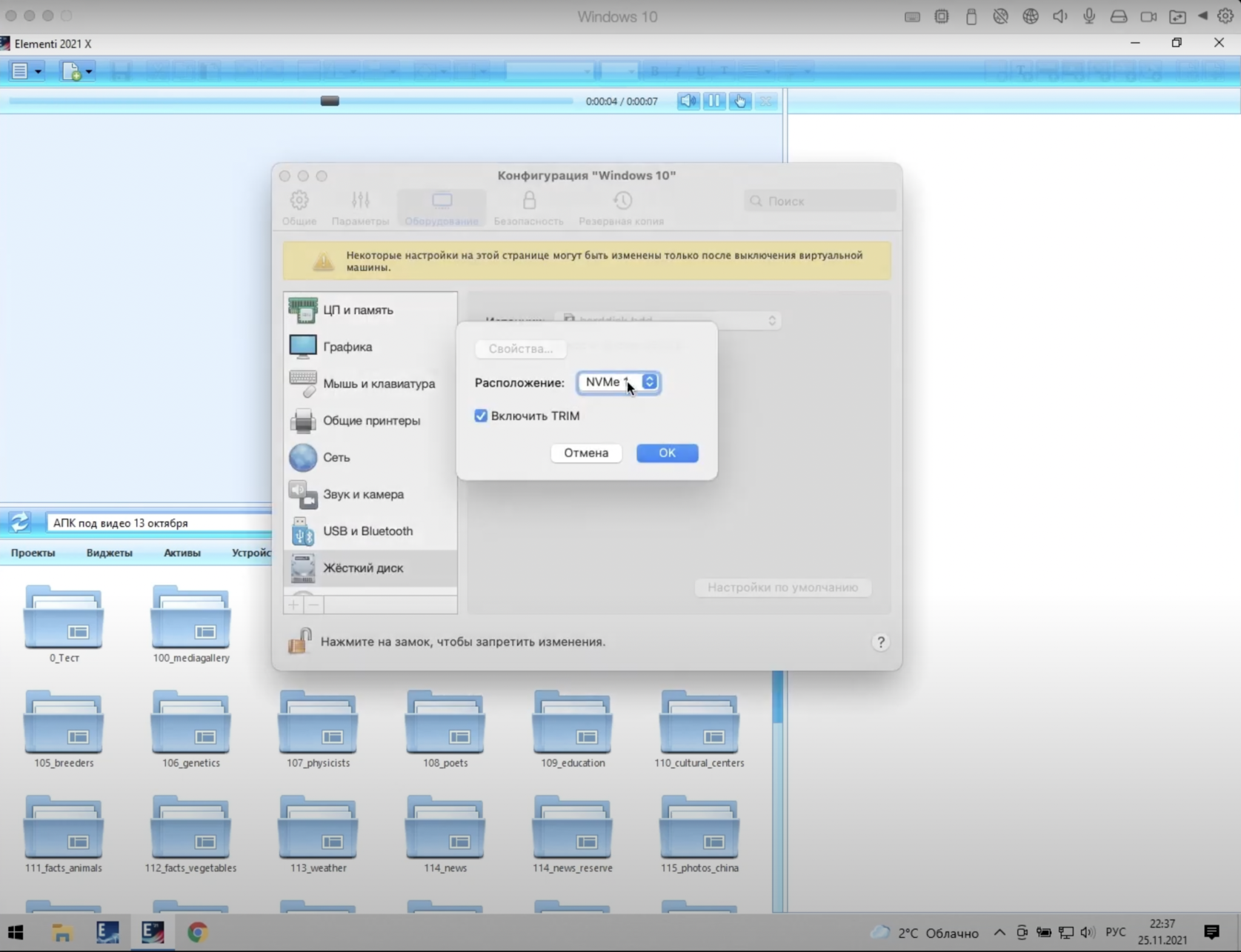Click the CPU chip icon in Parallels toolbar

click(942, 16)
